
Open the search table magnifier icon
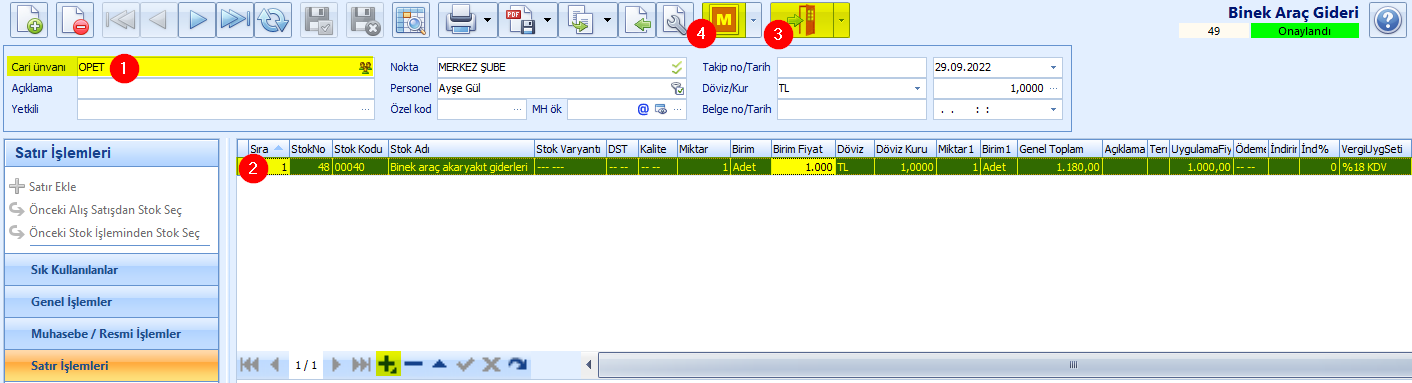point(410,19)
